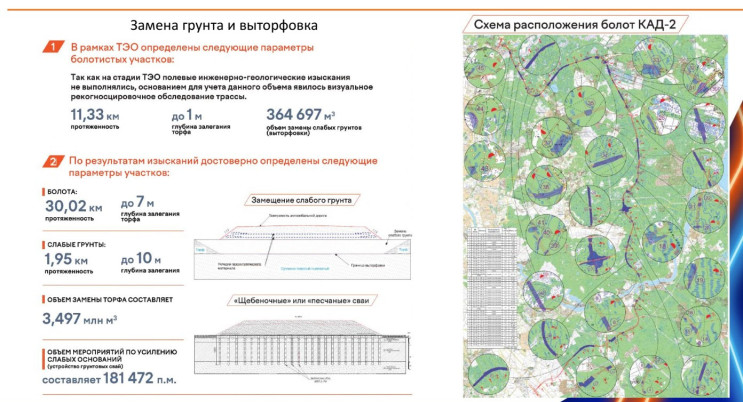Click the "Замещение слабого грунта" diagram label

(x=301, y=200)
